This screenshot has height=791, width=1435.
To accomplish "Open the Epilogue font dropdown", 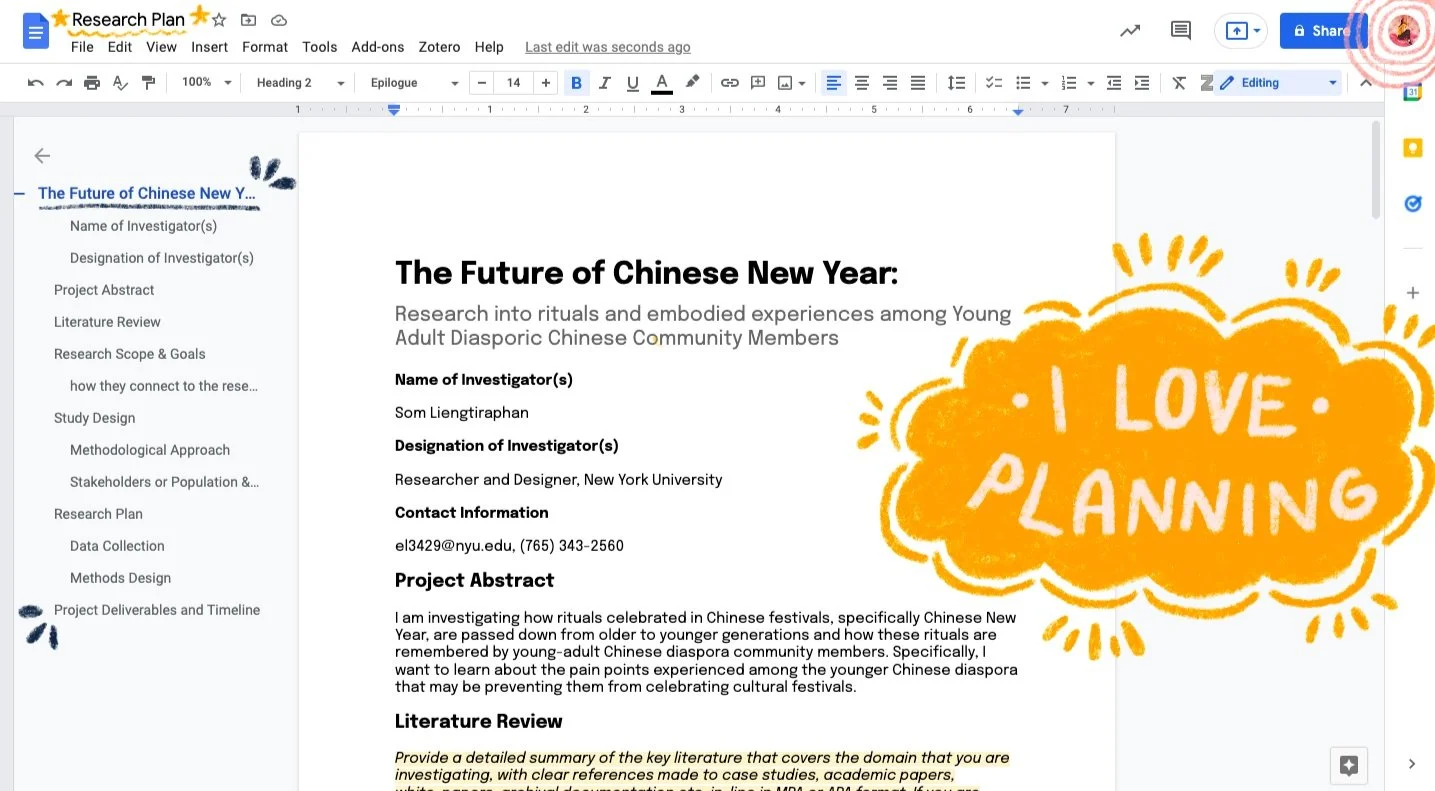I will coord(414,83).
